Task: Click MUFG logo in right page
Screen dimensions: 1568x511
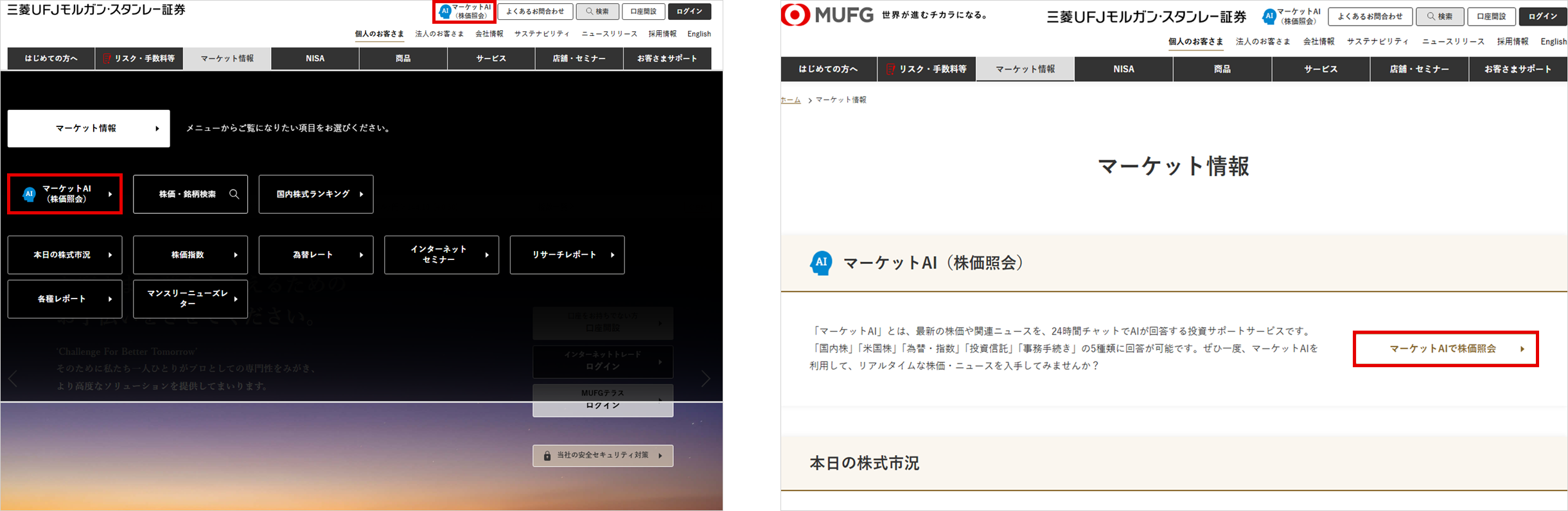Action: pos(827,15)
